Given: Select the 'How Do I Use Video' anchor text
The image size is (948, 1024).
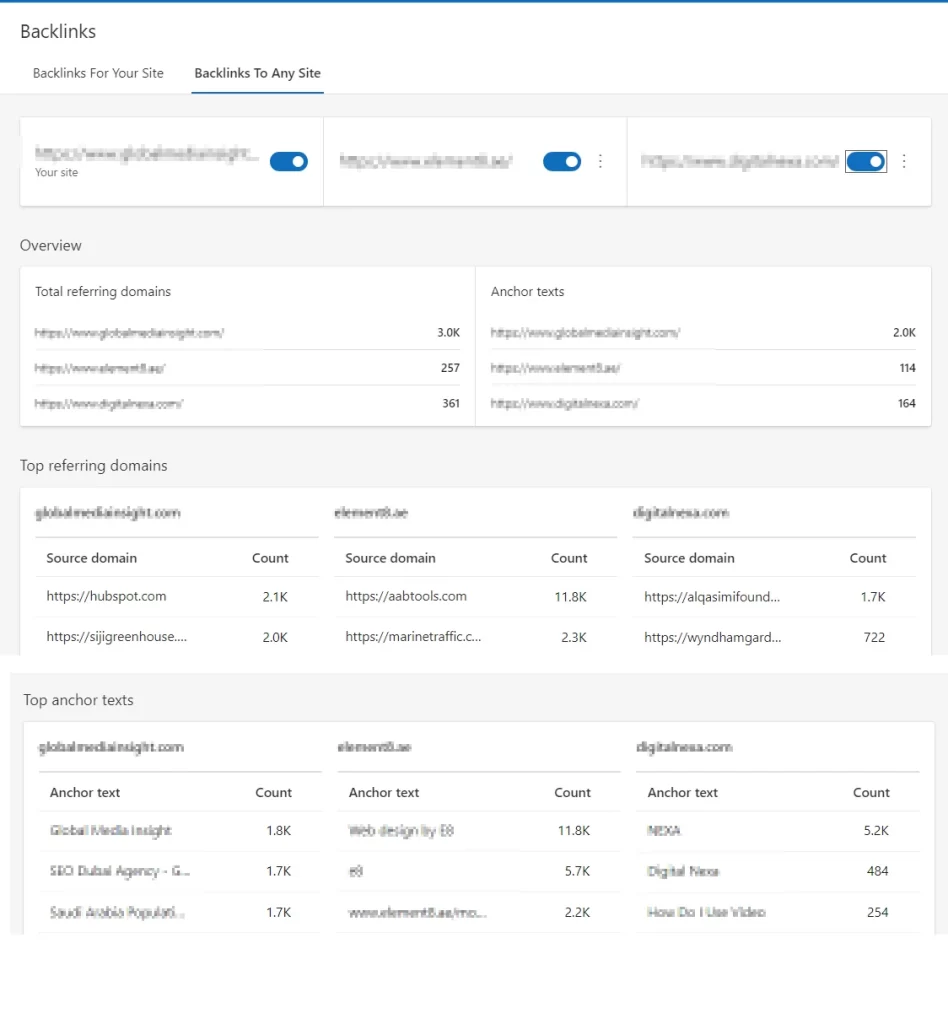Looking at the screenshot, I should [706, 913].
